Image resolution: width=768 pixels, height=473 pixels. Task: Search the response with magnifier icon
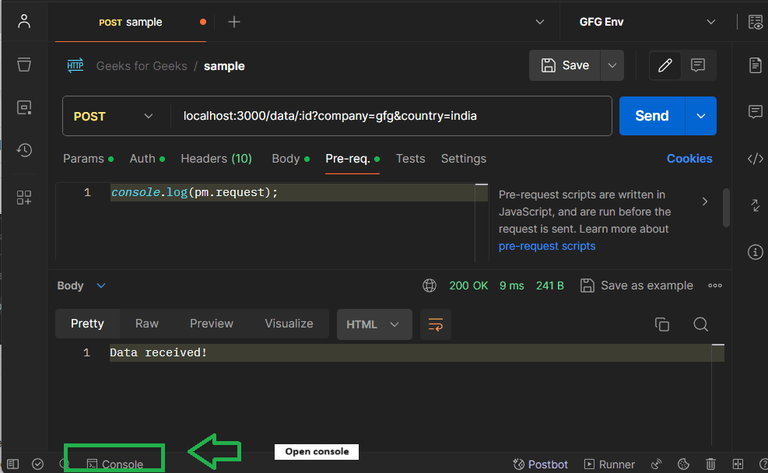pyautogui.click(x=700, y=324)
